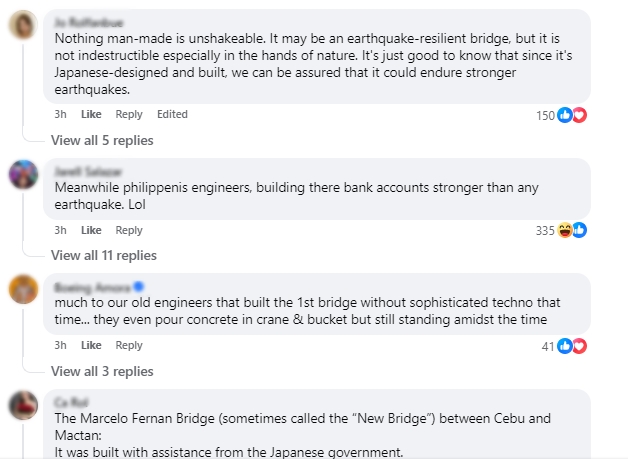Reply to the 'Nothing man-made is unshakeable' comment
The image size is (628, 459).
click(129, 115)
